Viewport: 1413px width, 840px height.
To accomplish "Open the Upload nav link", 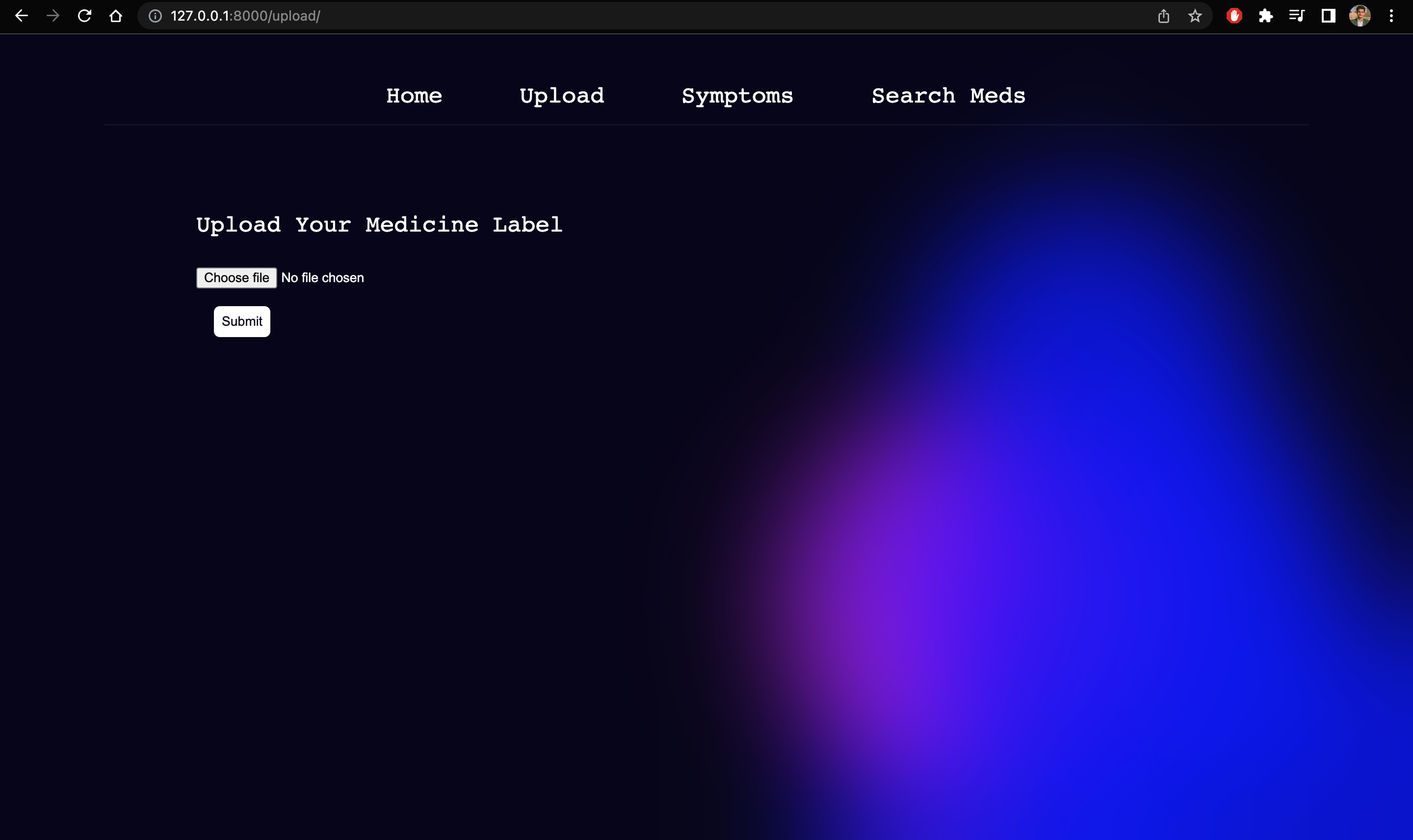I will click(561, 96).
